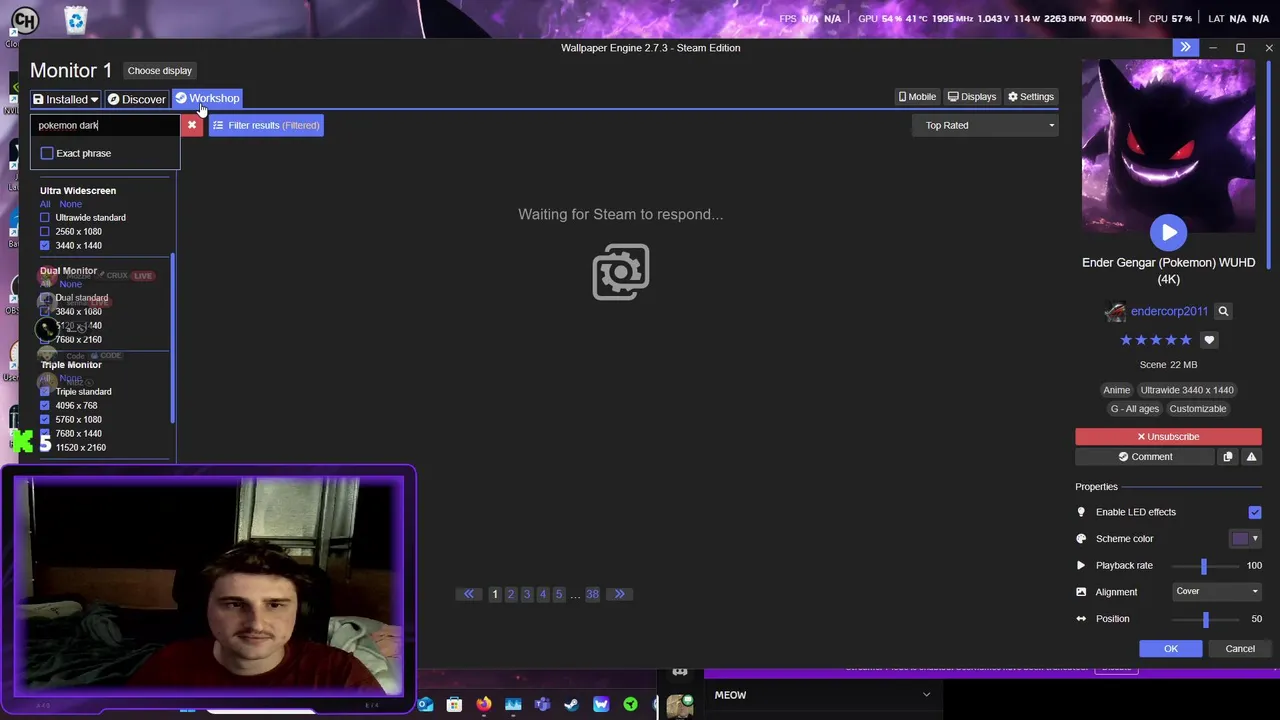Open the Alignment Cover dropdown

click(x=1216, y=591)
